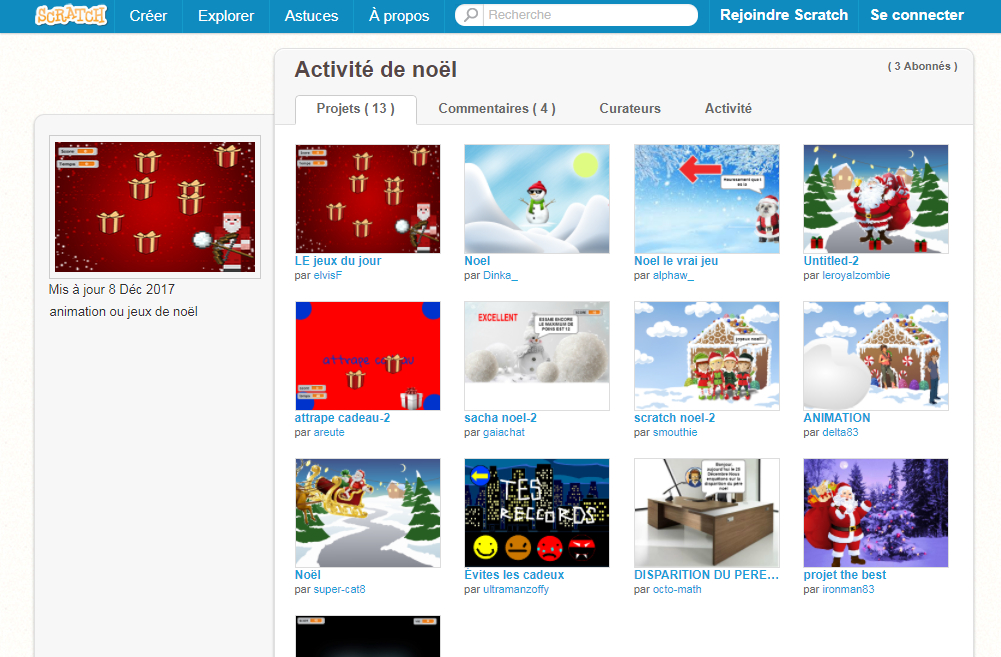Open the attrape cadeau-2 red thumbnail
The image size is (1001, 657).
368,356
